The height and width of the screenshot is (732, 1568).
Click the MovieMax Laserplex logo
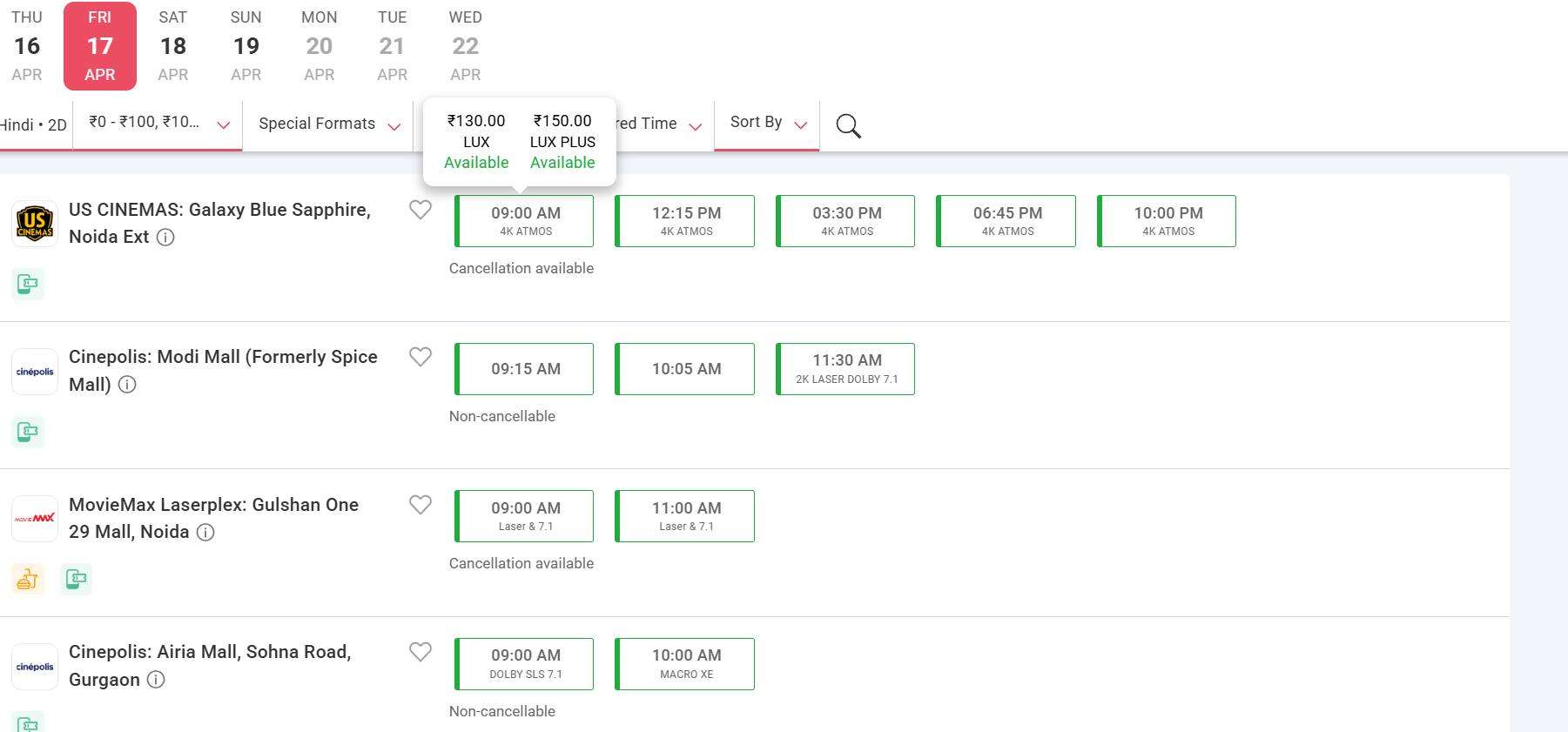[35, 519]
